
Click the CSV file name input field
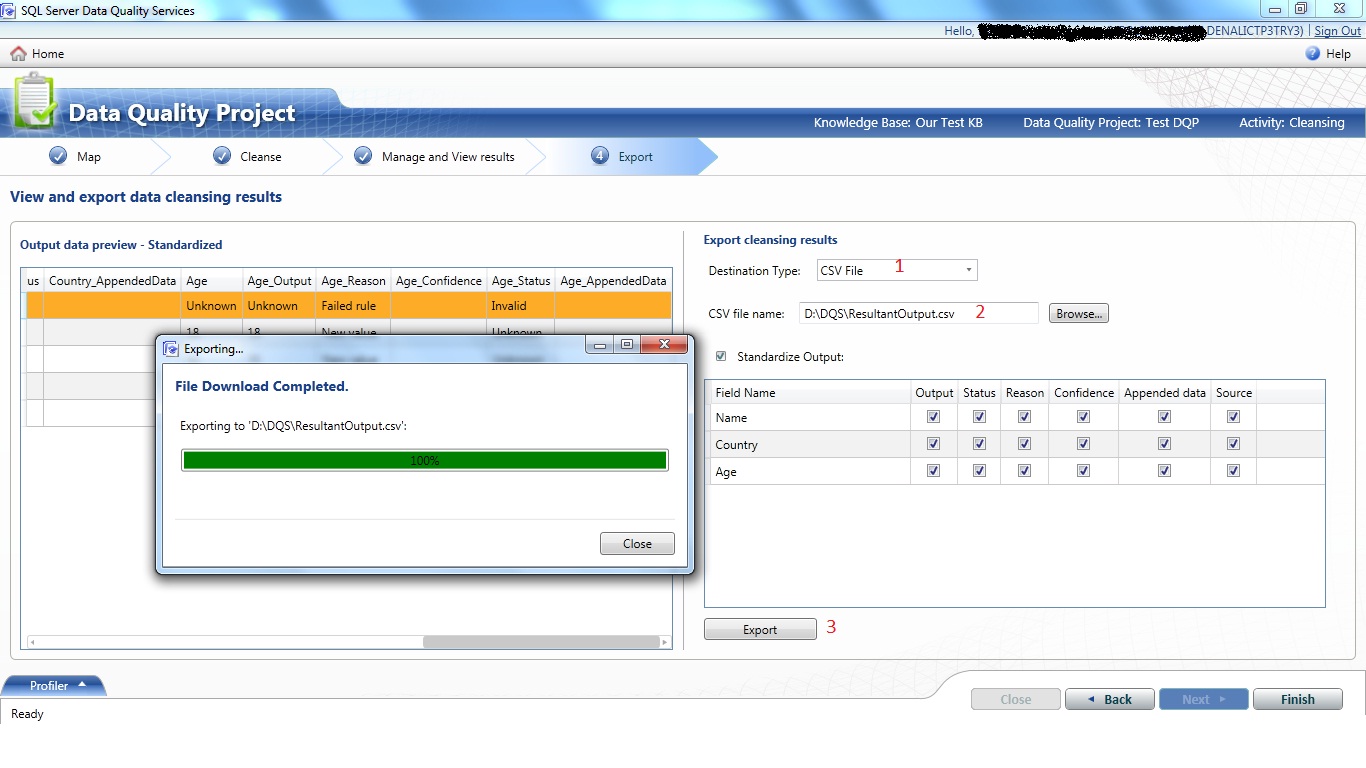tap(919, 313)
